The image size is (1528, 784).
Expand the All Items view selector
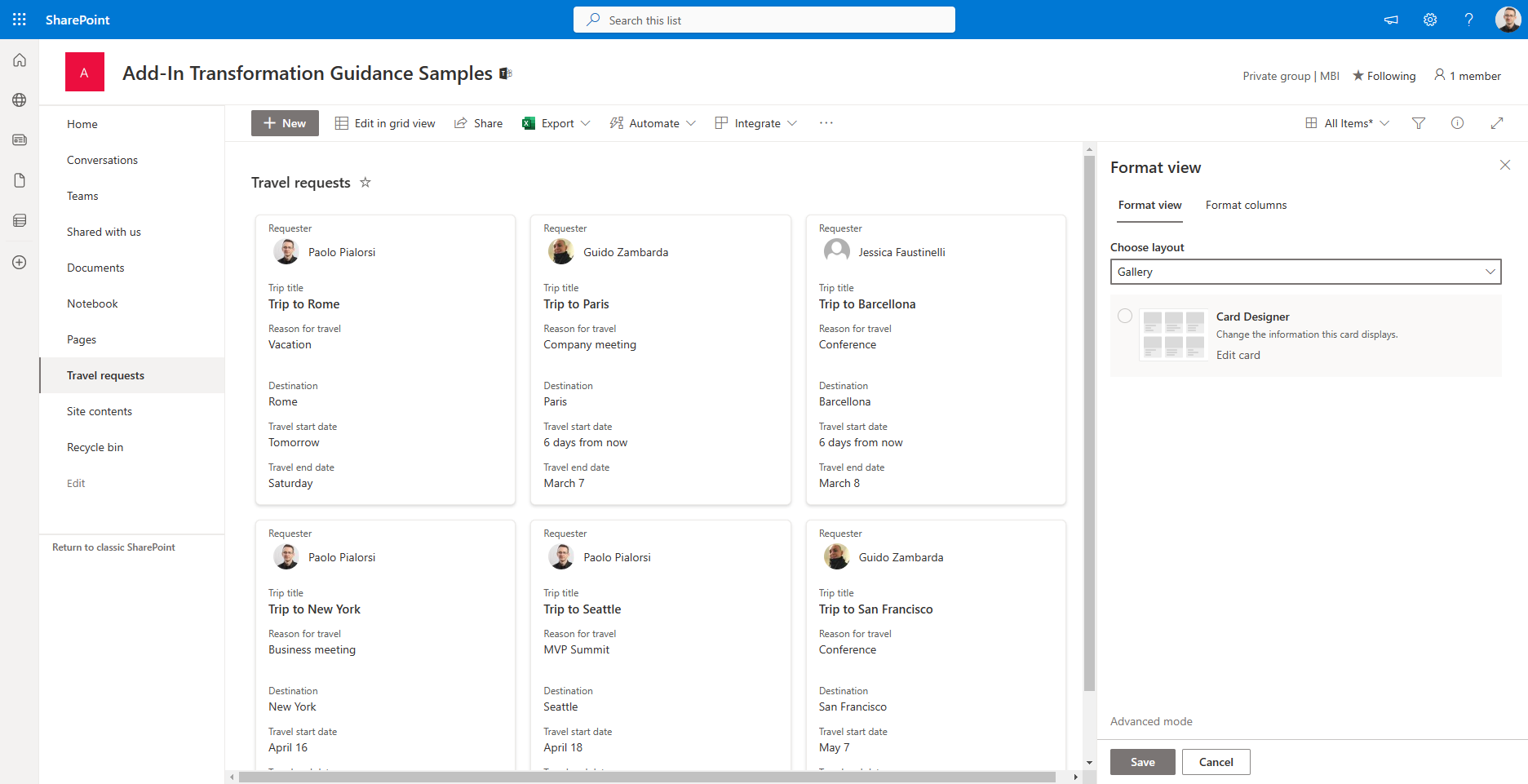tap(1348, 123)
